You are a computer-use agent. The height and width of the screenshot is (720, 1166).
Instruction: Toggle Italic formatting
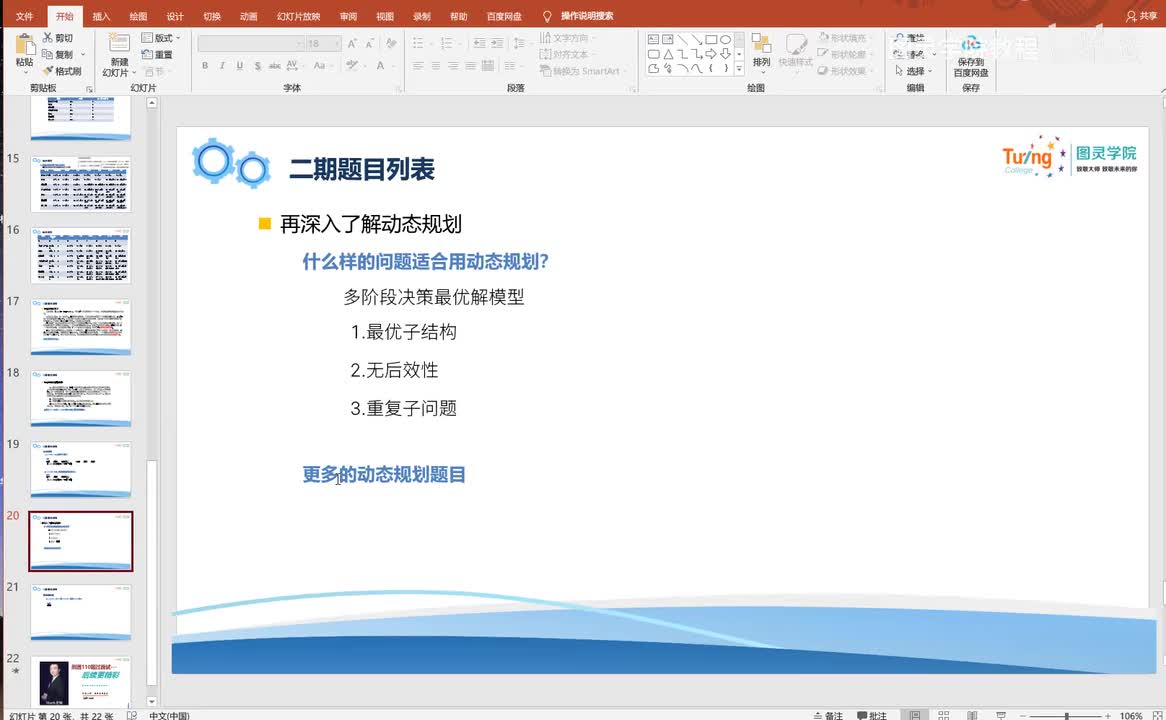222,65
